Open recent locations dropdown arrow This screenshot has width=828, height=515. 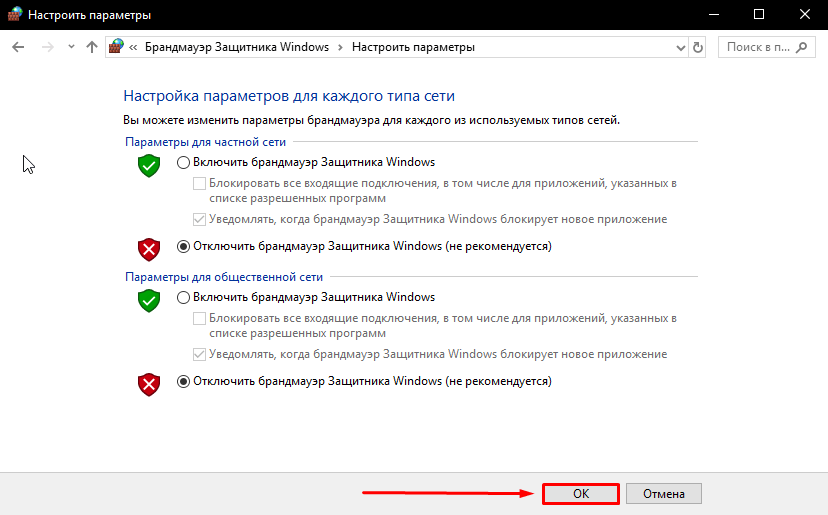pyautogui.click(x=71, y=47)
